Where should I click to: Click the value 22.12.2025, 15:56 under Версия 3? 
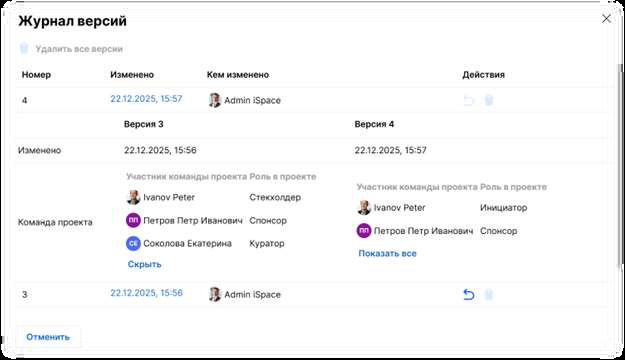tap(160, 150)
